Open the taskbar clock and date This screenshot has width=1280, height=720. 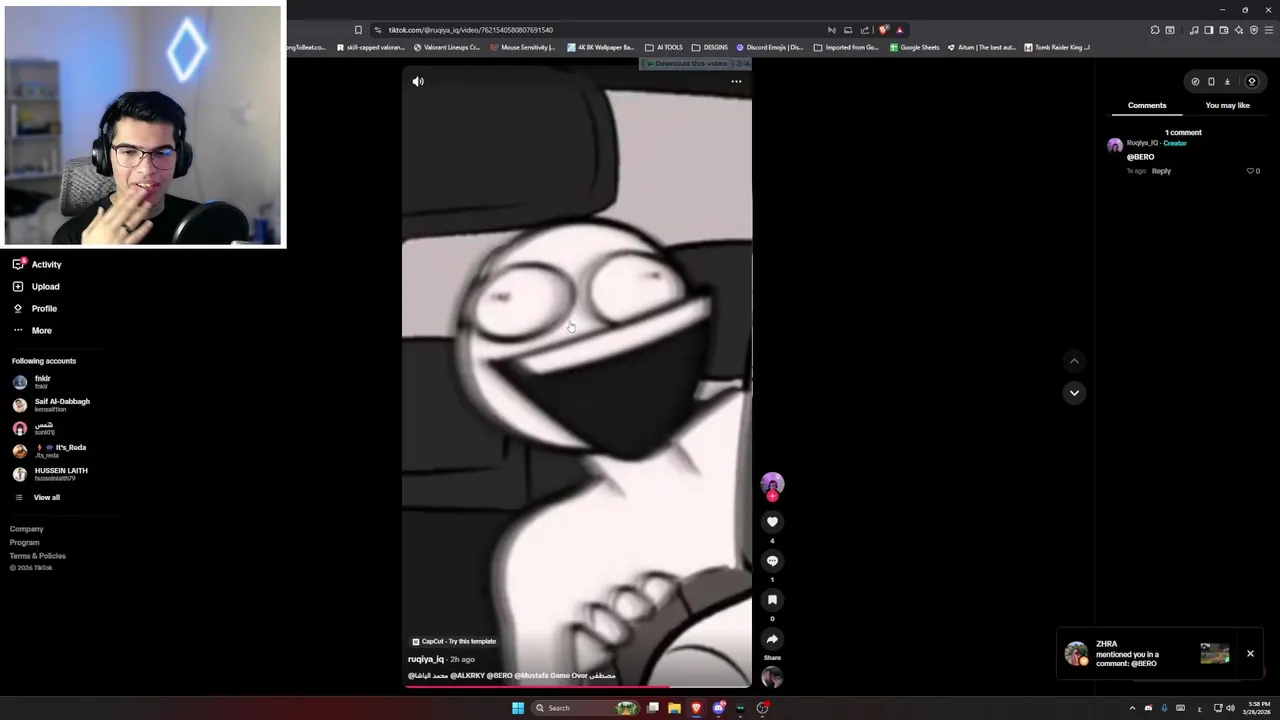point(1257,708)
